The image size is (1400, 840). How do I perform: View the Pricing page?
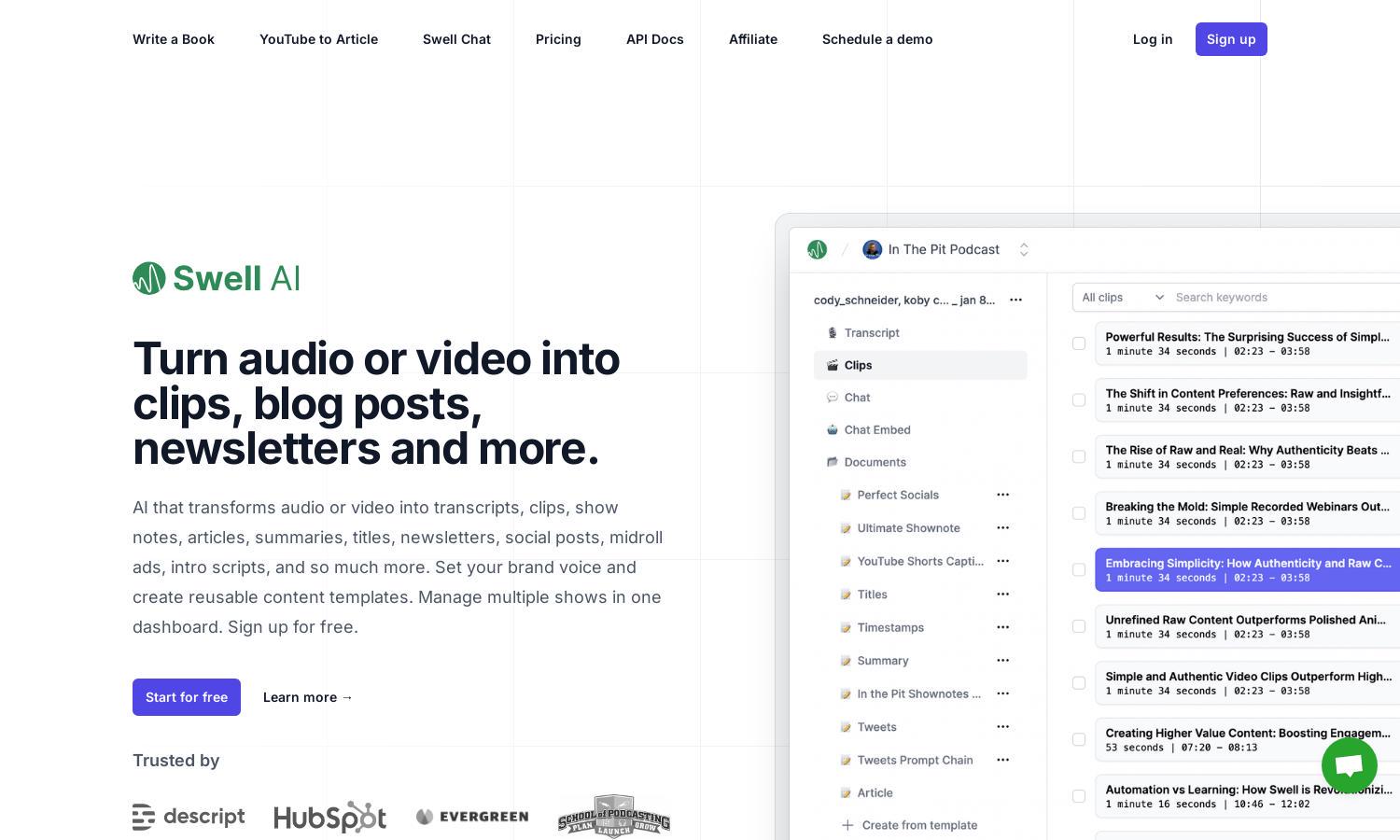[558, 39]
